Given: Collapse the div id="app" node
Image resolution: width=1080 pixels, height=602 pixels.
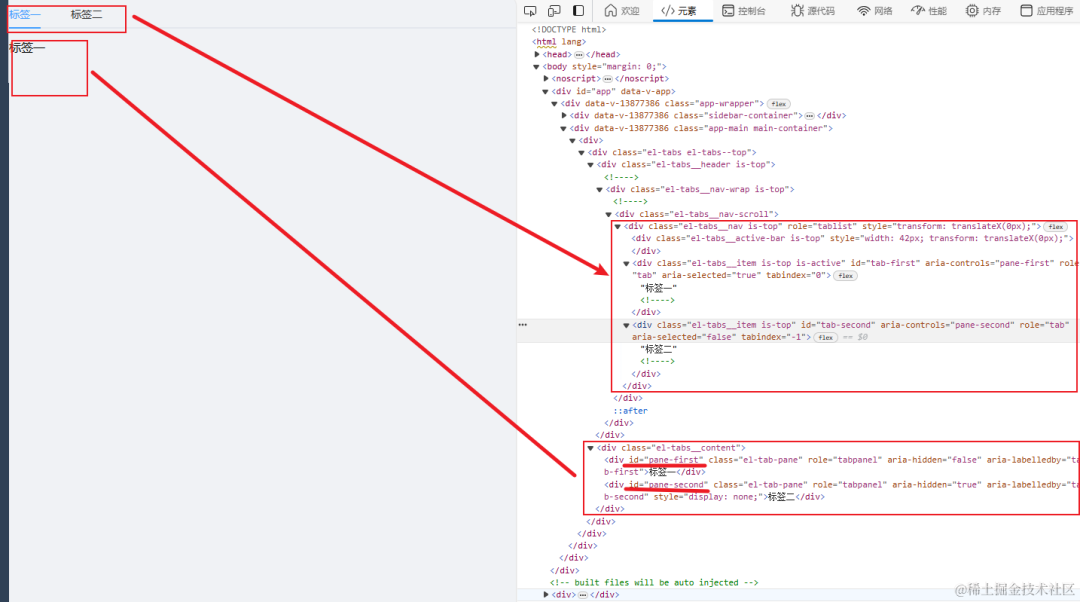Looking at the screenshot, I should tap(546, 91).
